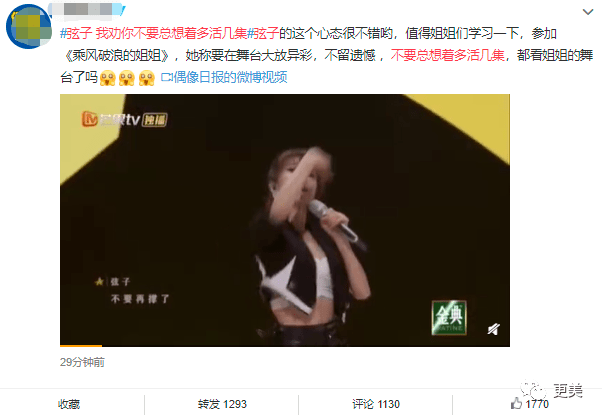Screen dimensions: 602x418
Task: Click the third shocked emoji
Action: point(147,78)
